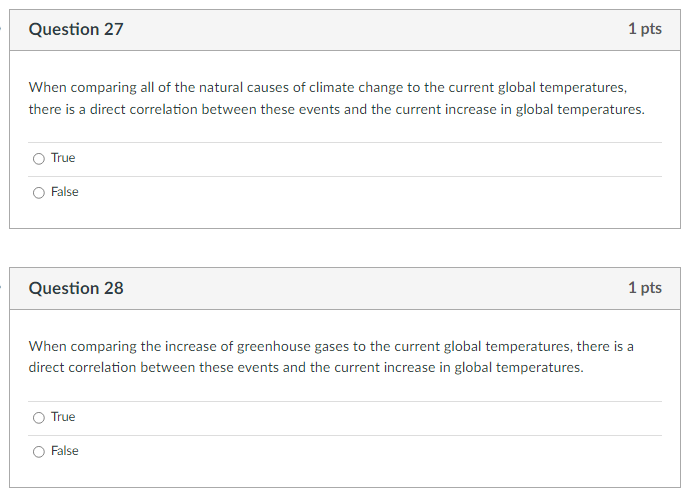Click the 'False' label text under Question 27

point(65,192)
